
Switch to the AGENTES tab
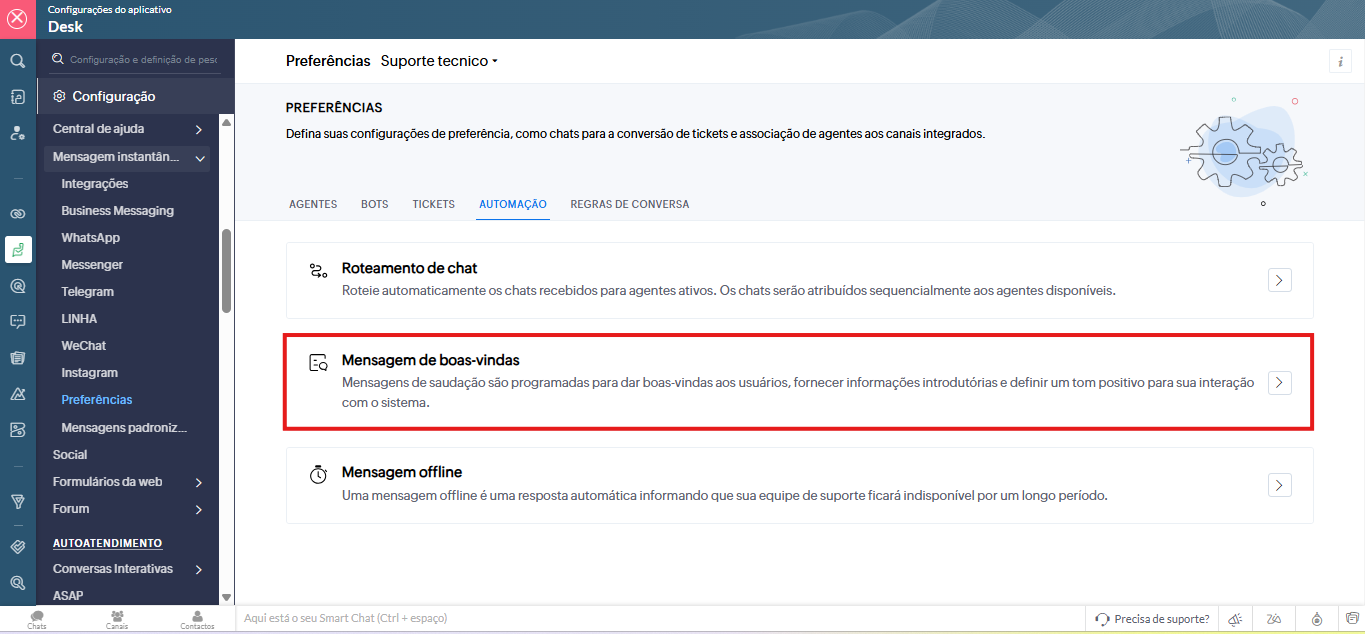click(x=313, y=204)
